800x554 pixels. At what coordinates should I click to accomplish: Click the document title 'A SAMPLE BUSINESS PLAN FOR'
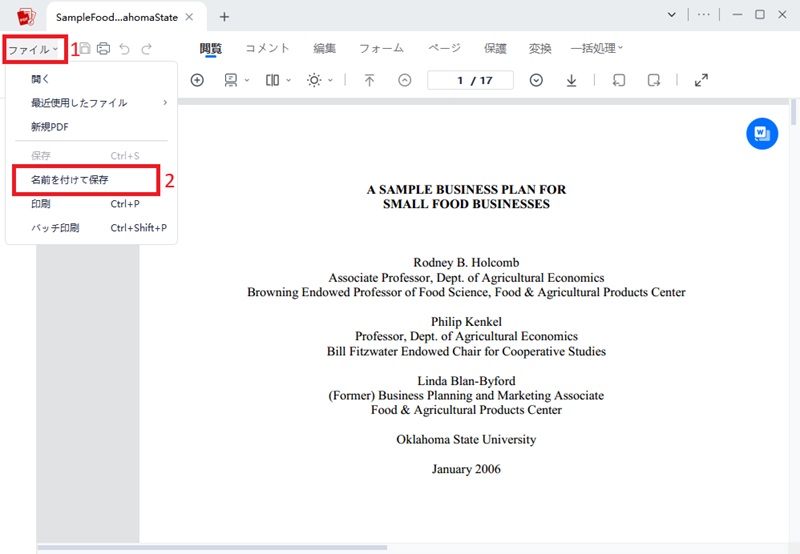[x=466, y=190]
